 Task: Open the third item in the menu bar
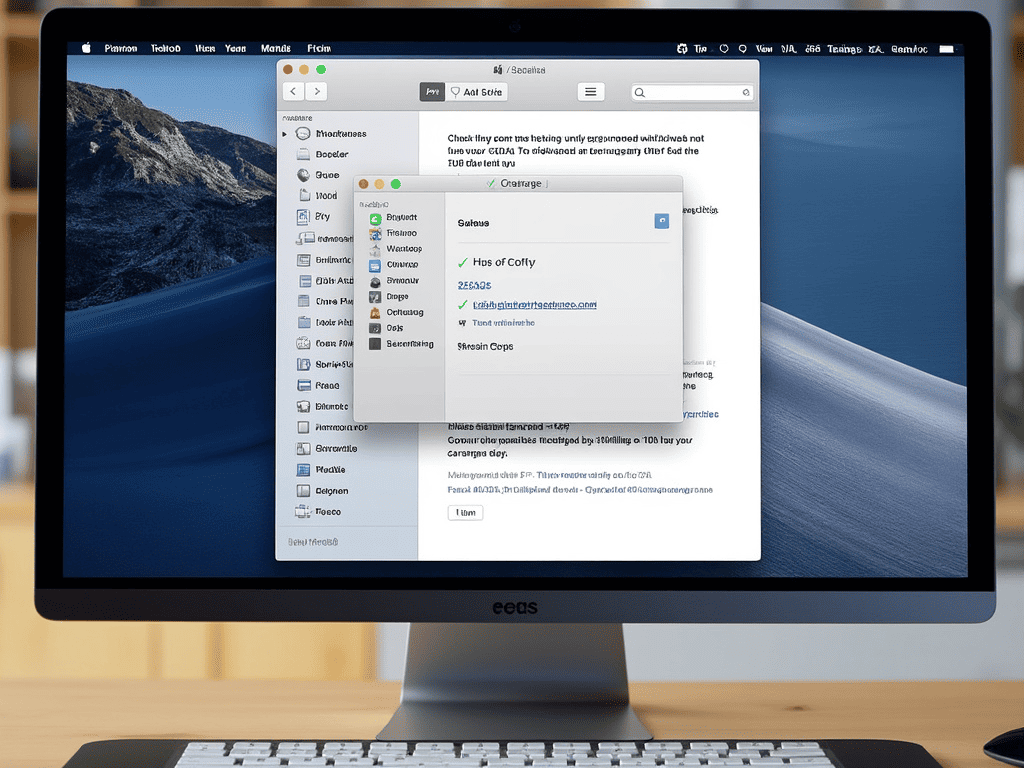pos(204,48)
